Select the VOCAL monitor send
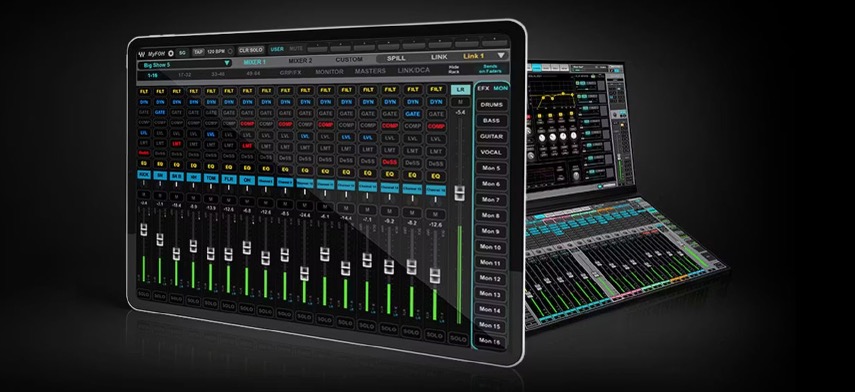The width and height of the screenshot is (855, 392). 490,153
